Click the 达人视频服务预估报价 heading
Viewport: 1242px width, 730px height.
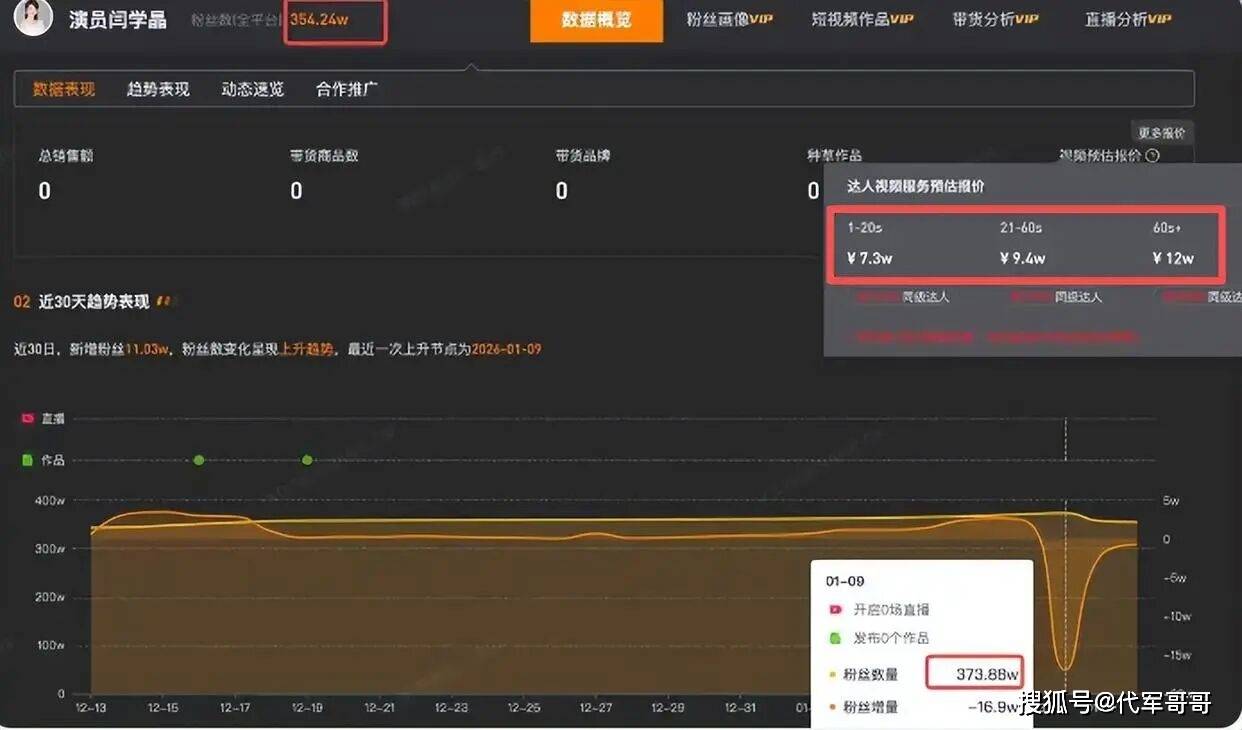click(915, 186)
